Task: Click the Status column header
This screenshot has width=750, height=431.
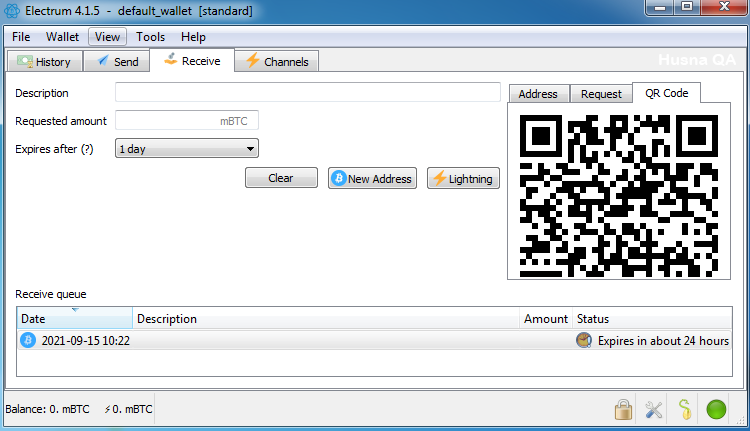Action: (652, 319)
